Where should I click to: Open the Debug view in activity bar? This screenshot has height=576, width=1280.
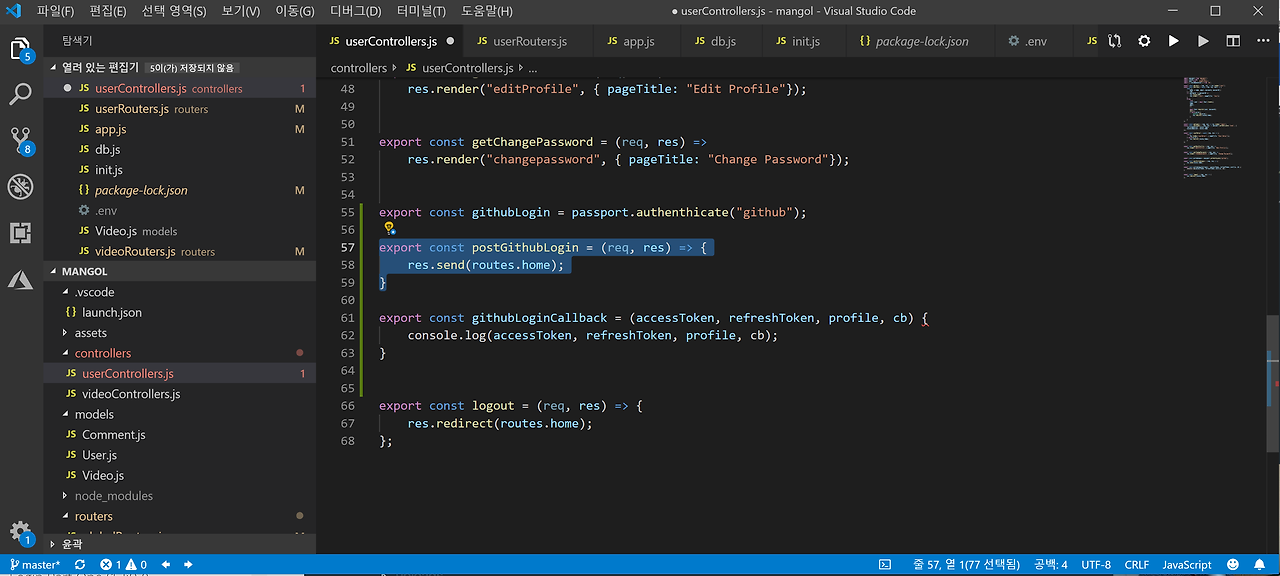click(x=20, y=186)
